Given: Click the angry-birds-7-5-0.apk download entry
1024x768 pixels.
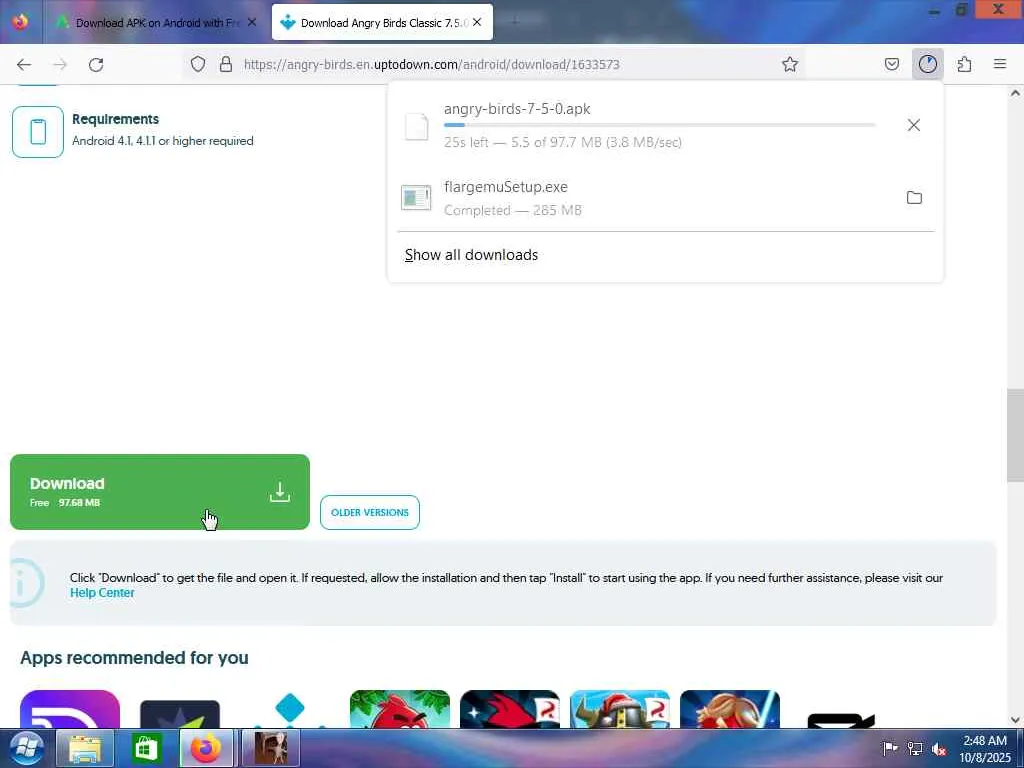Looking at the screenshot, I should click(x=665, y=125).
